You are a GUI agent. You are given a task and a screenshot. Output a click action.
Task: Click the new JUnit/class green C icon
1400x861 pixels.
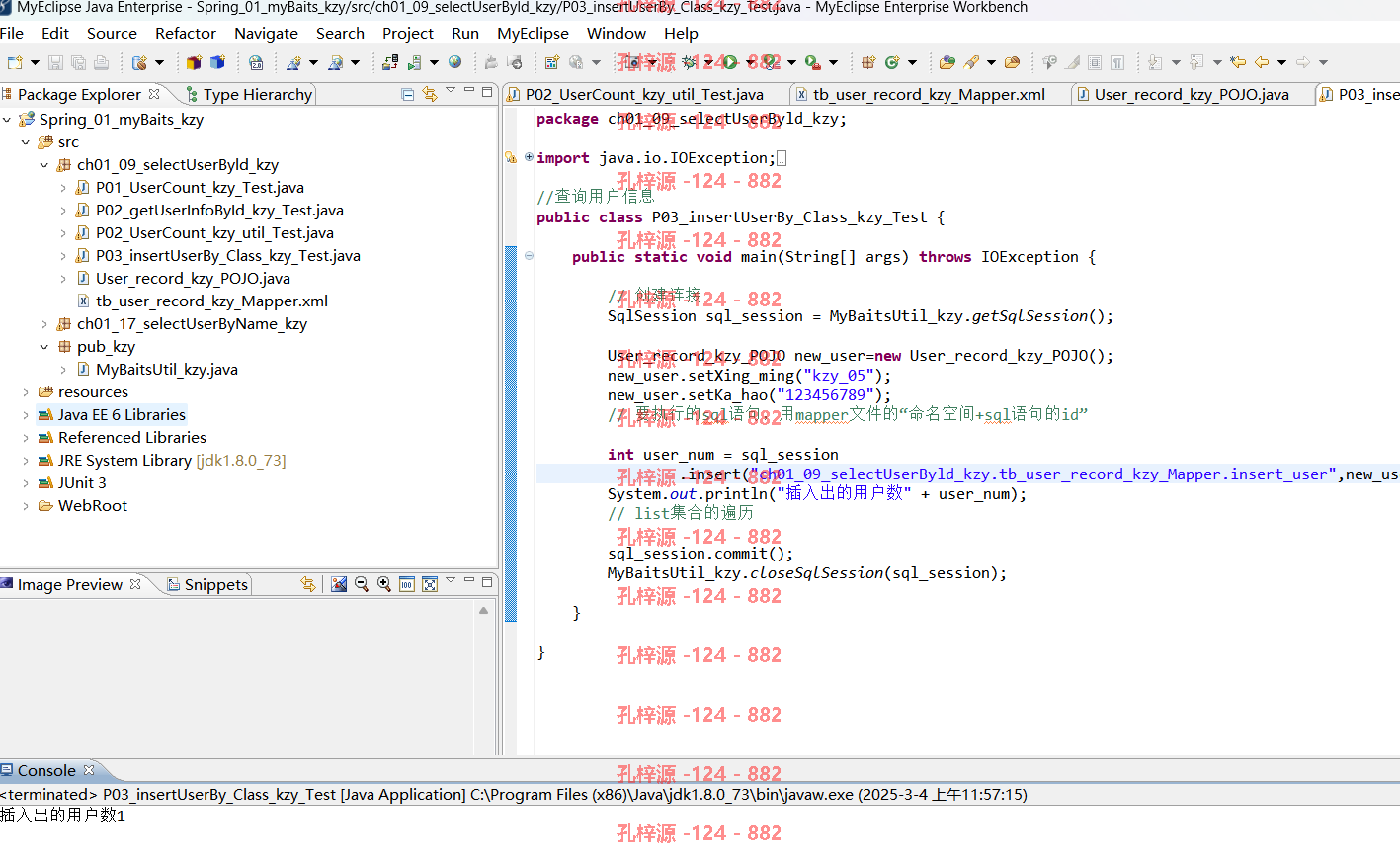tap(892, 62)
